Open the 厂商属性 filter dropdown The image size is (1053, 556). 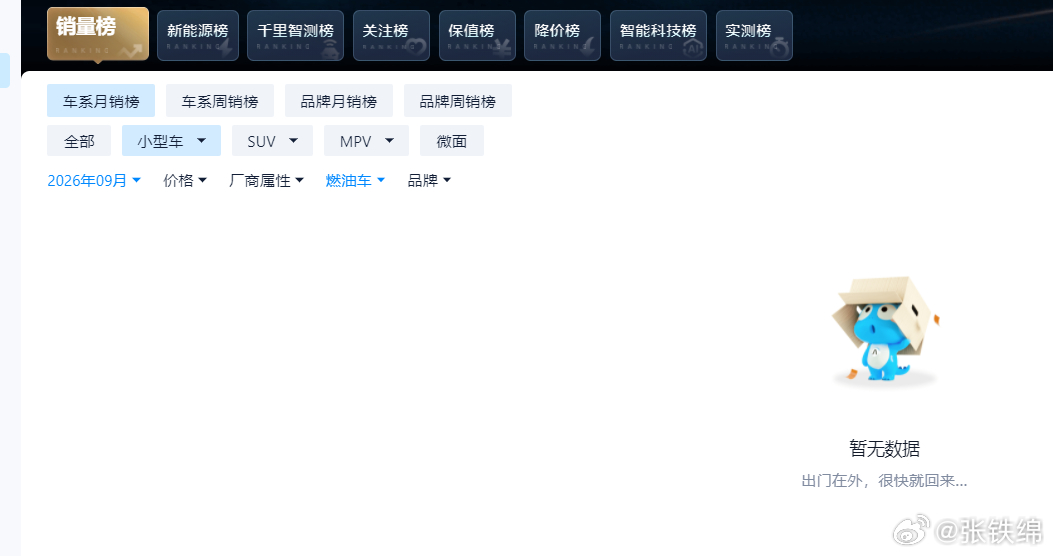point(266,181)
